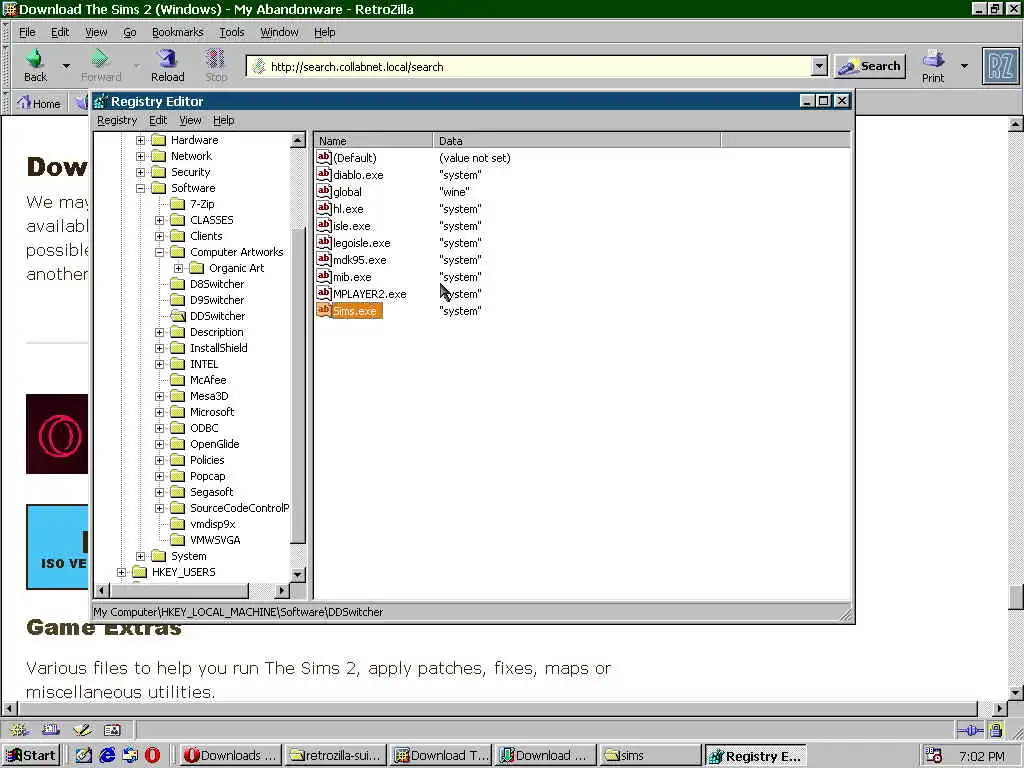This screenshot has width=1024, height=768.
Task: Click the Reload page icon
Action: pyautogui.click(x=167, y=59)
